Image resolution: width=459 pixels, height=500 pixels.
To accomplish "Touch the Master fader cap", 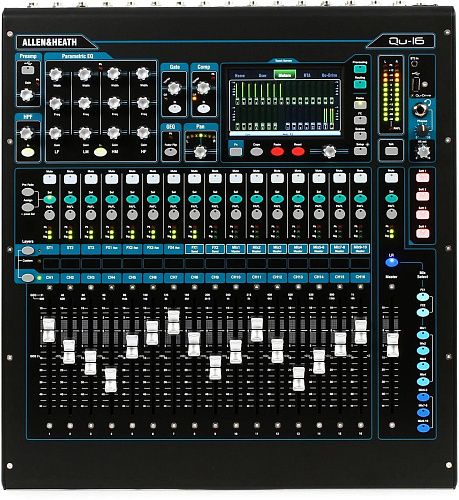I will pos(392,345).
